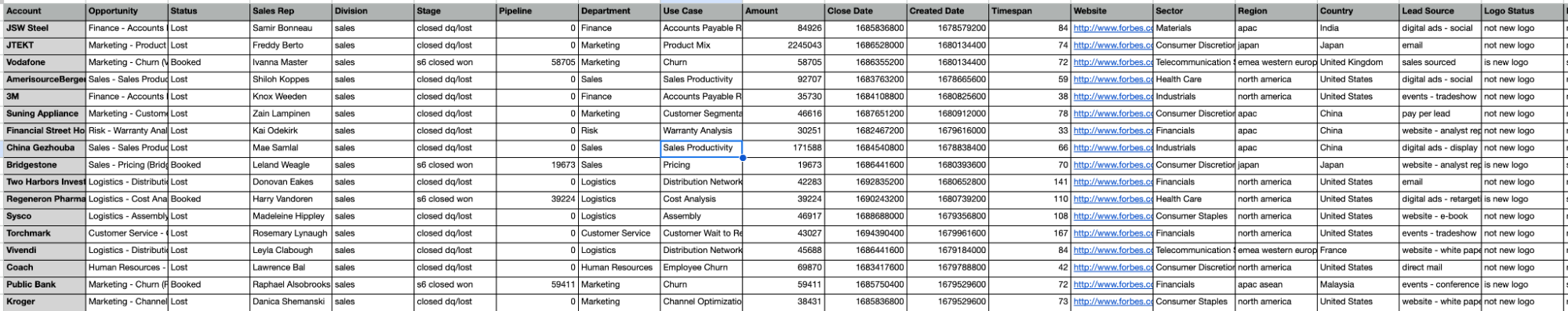The width and height of the screenshot is (1568, 311).
Task: Select the amount 171588 cell
Action: [784, 148]
